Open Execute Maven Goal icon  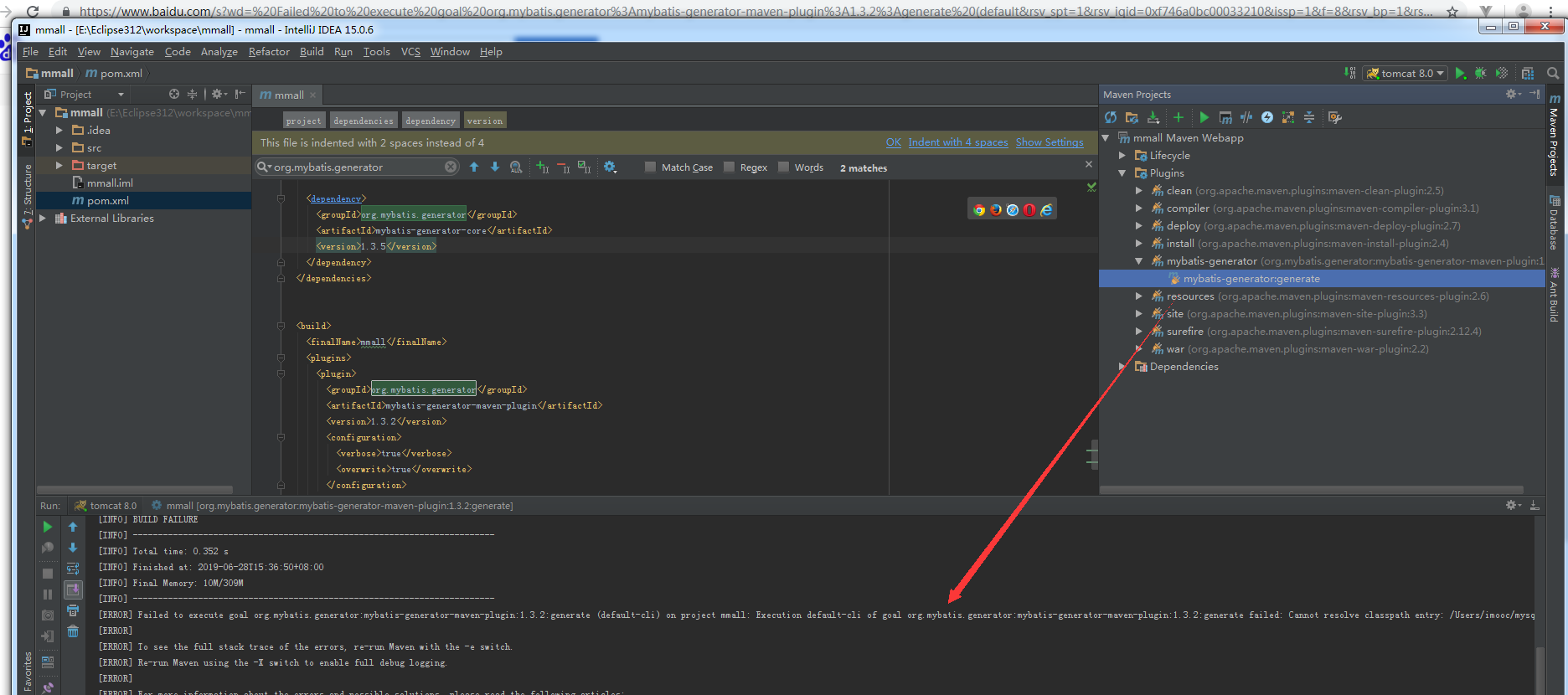point(1225,117)
